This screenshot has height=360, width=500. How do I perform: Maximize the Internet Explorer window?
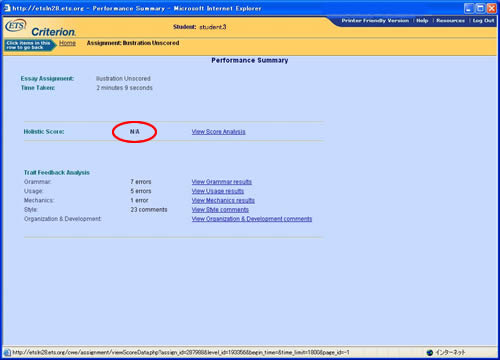[x=480, y=8]
